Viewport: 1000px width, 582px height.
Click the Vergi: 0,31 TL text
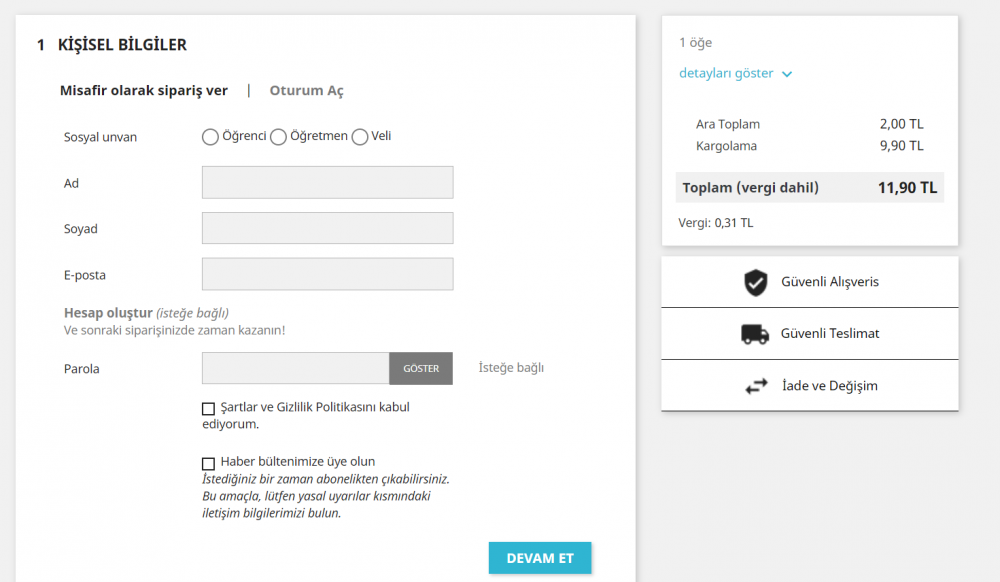pyautogui.click(x=716, y=223)
